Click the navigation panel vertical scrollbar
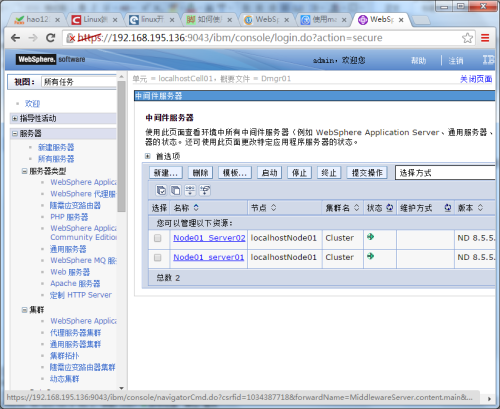The width and height of the screenshot is (500, 409). pyautogui.click(x=122, y=147)
